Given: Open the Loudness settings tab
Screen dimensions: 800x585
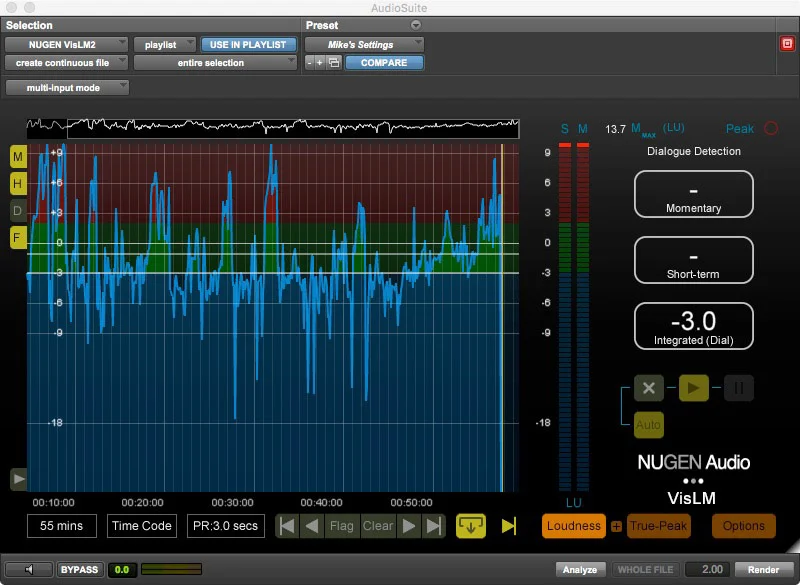Looking at the screenshot, I should 573,526.
